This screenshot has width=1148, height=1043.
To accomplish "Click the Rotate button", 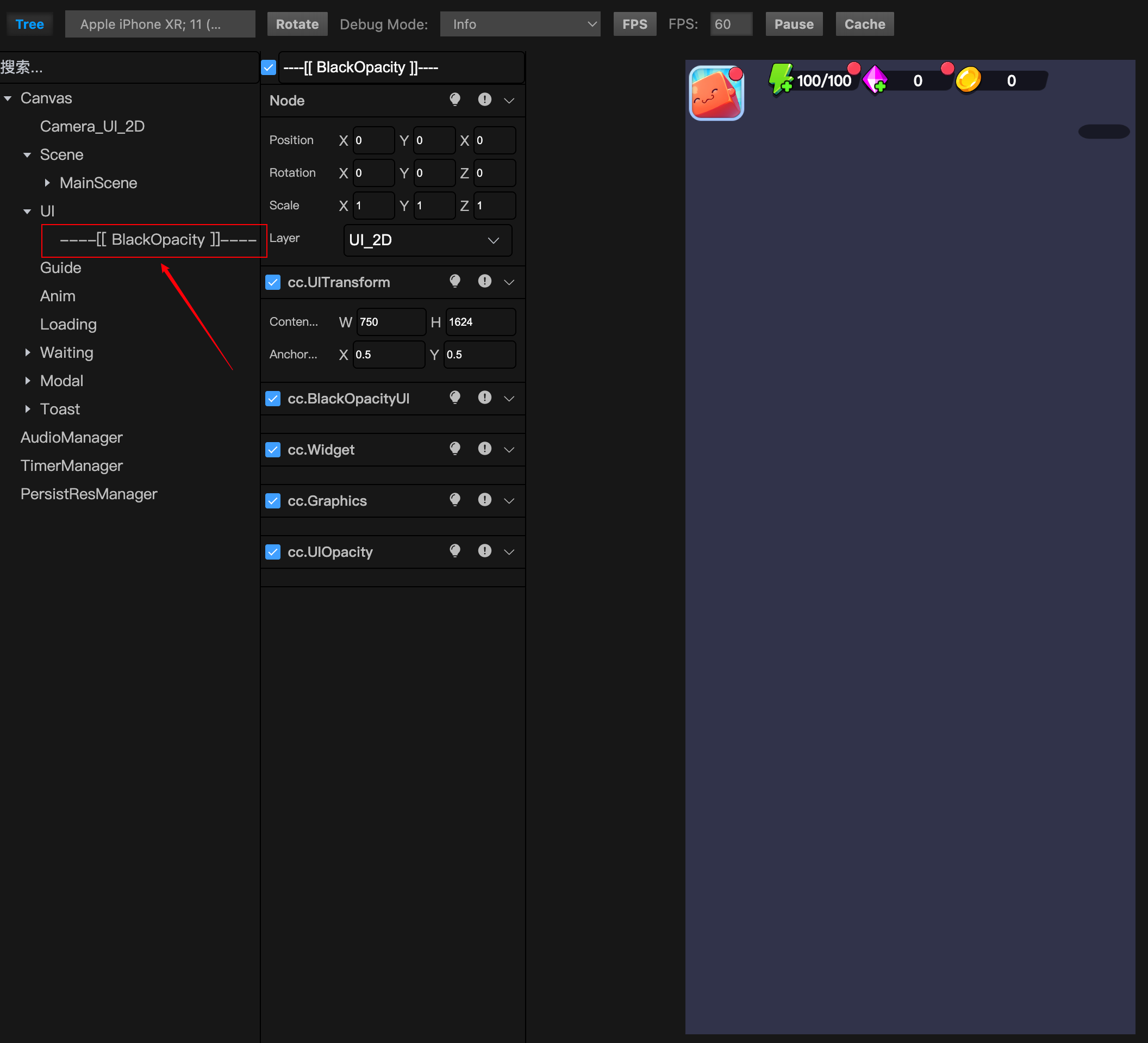I will point(297,24).
